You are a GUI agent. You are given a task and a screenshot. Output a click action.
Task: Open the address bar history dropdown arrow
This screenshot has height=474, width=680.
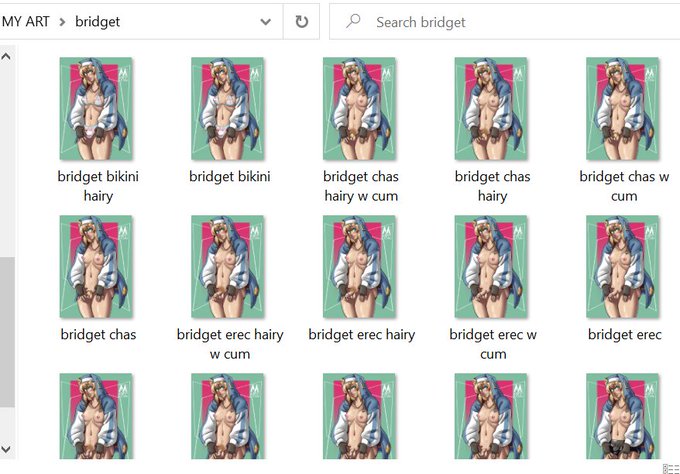(x=265, y=22)
